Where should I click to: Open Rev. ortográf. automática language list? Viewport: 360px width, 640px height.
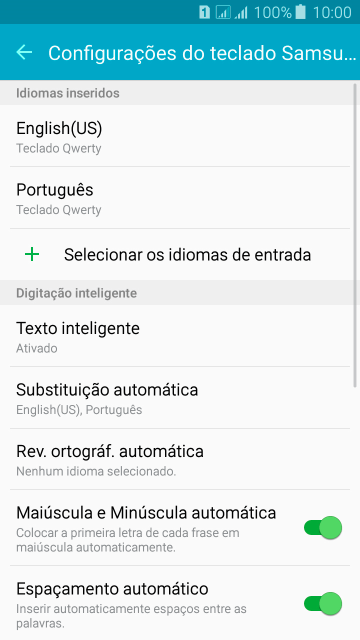(180, 459)
